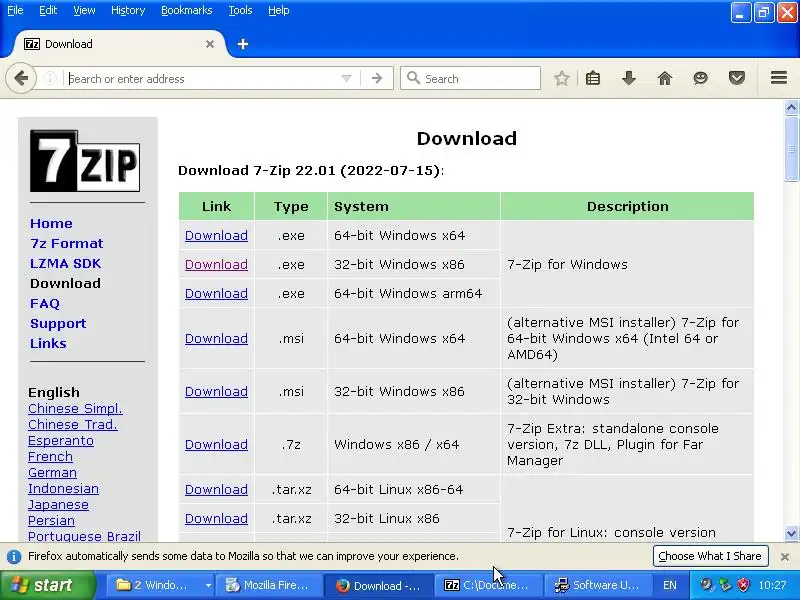Switch language to Esperanto
Screen dimensions: 800x600
coord(61,441)
